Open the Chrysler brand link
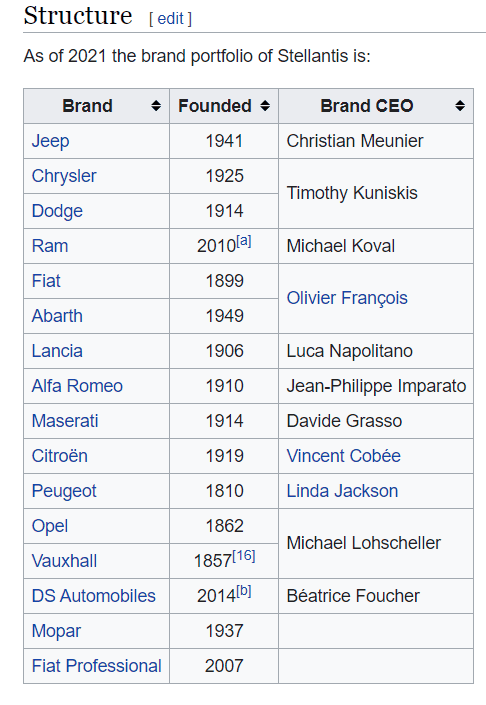 64,176
